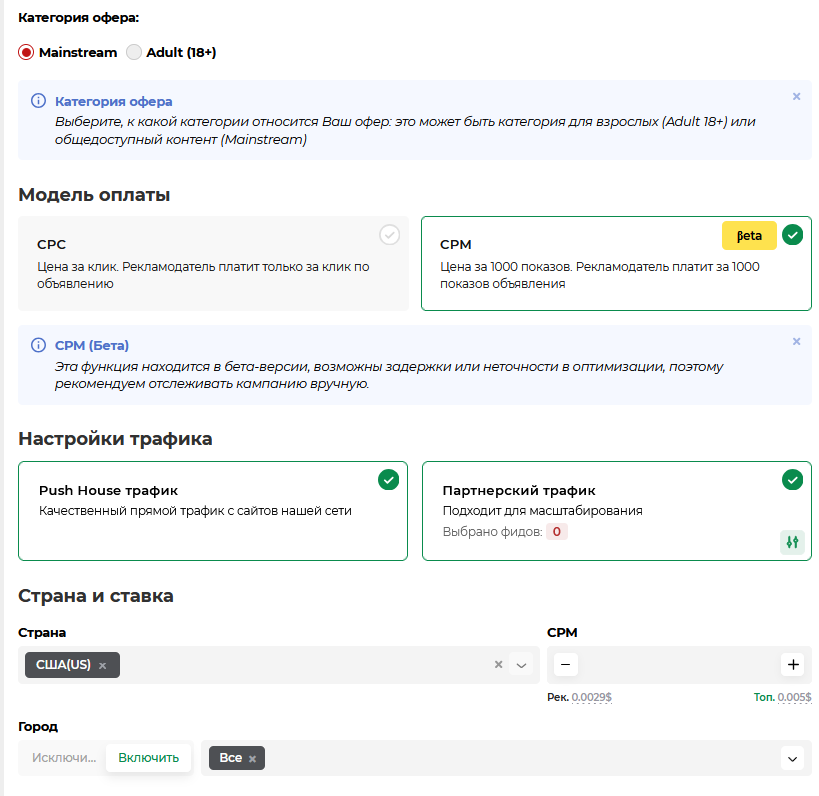Toggle Push House трафик checkmark
This screenshot has width=819, height=796.
[x=388, y=480]
